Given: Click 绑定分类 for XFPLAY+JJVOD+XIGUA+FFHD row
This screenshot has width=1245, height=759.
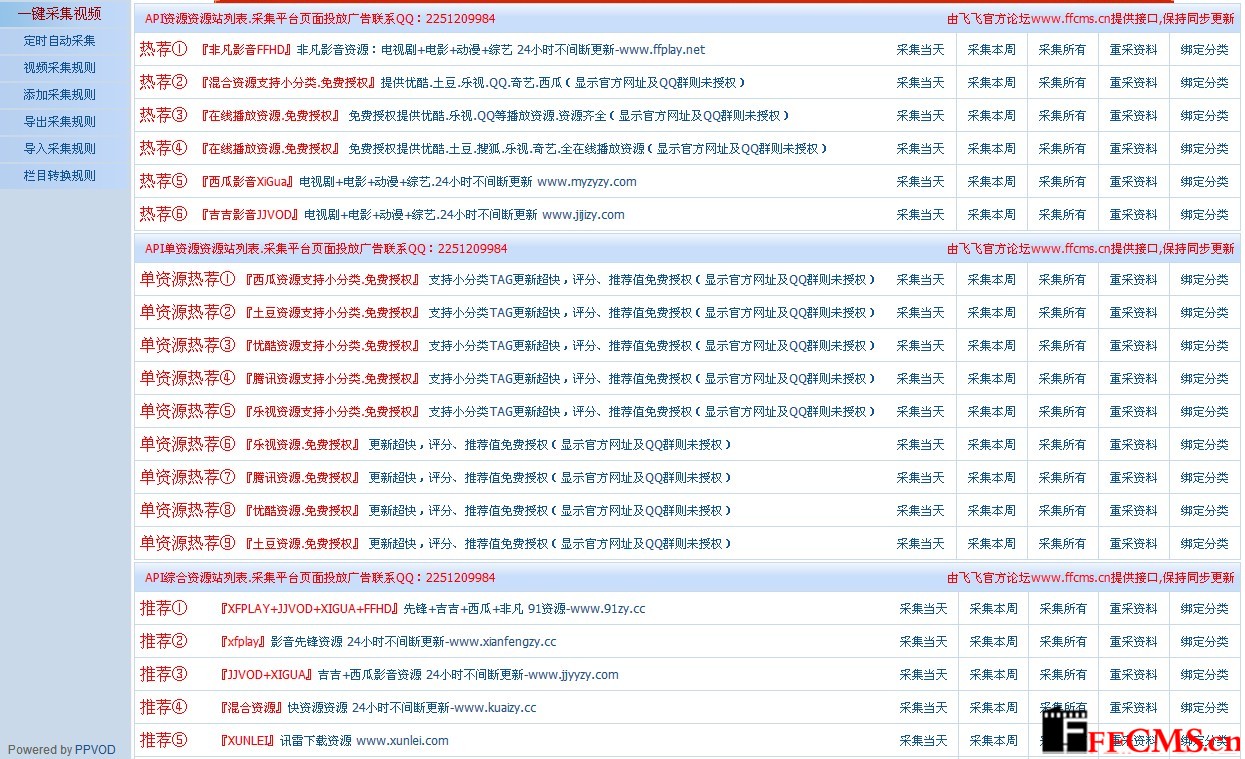Looking at the screenshot, I should coord(1204,609).
